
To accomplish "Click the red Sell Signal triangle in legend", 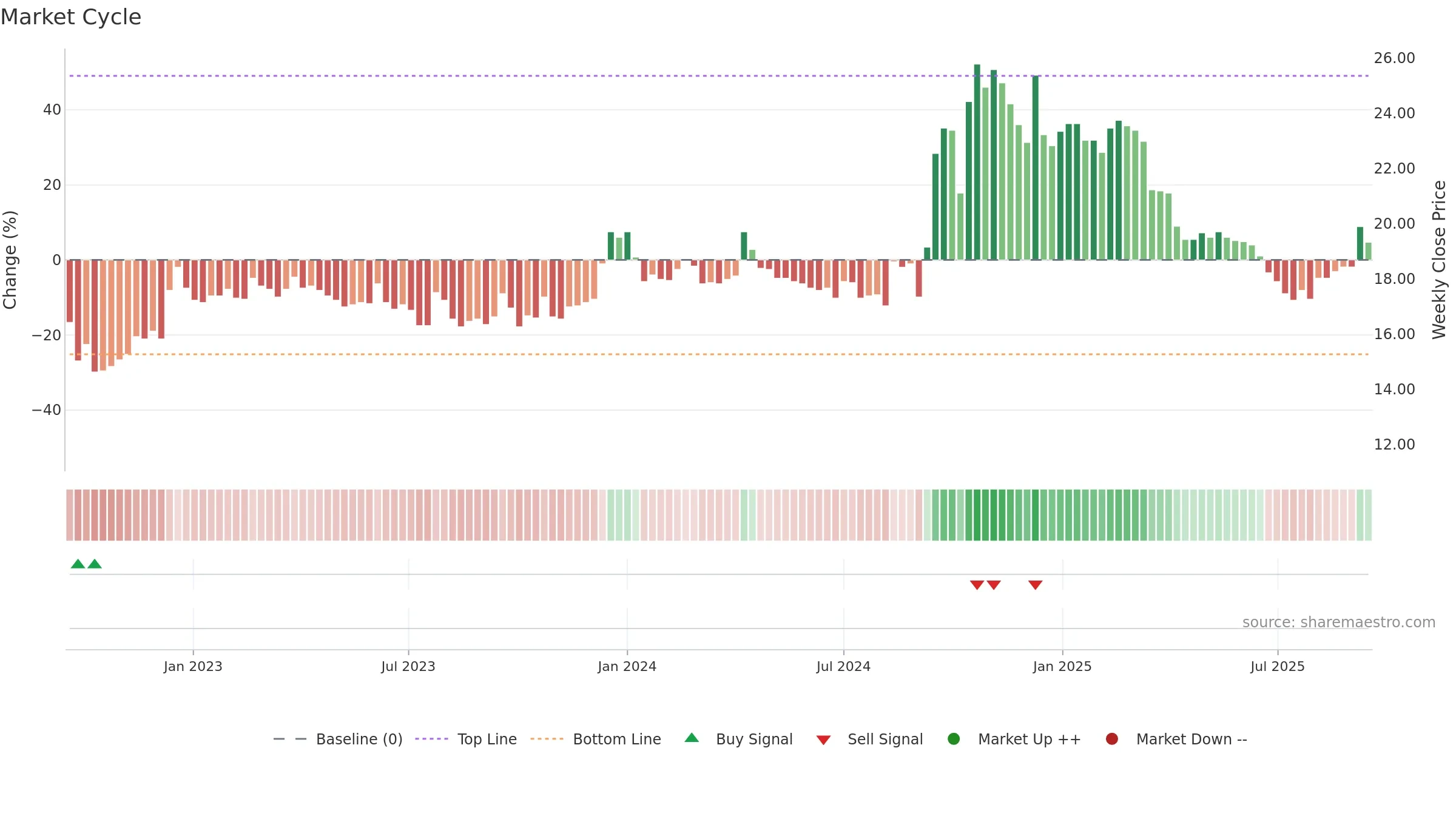I will pos(823,740).
